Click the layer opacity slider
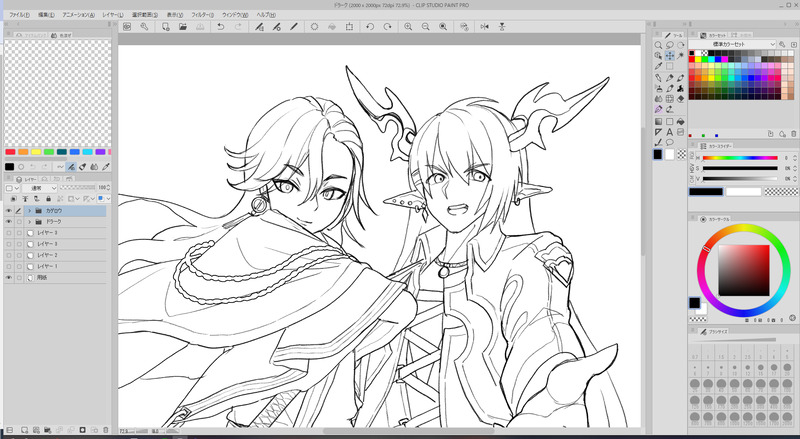This screenshot has height=439, width=800. (77, 188)
